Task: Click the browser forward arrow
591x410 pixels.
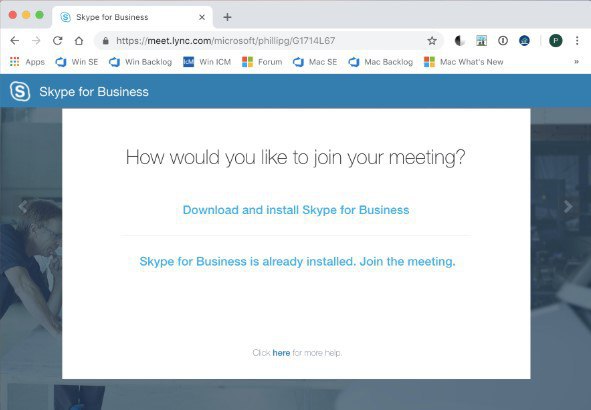Action: pos(36,41)
